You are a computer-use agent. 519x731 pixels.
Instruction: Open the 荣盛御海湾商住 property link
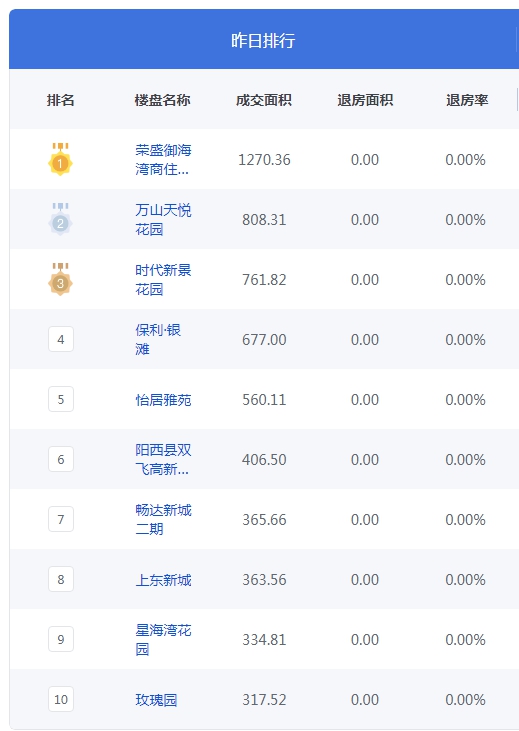[x=163, y=159]
